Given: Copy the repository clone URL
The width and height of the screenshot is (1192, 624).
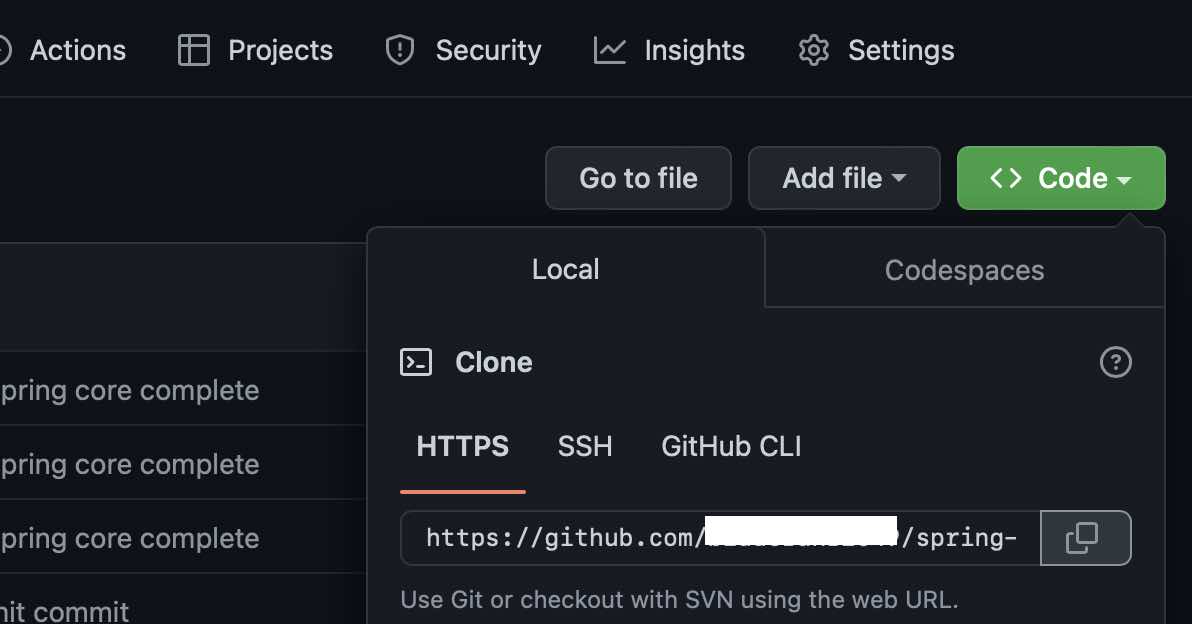Looking at the screenshot, I should tap(1086, 538).
